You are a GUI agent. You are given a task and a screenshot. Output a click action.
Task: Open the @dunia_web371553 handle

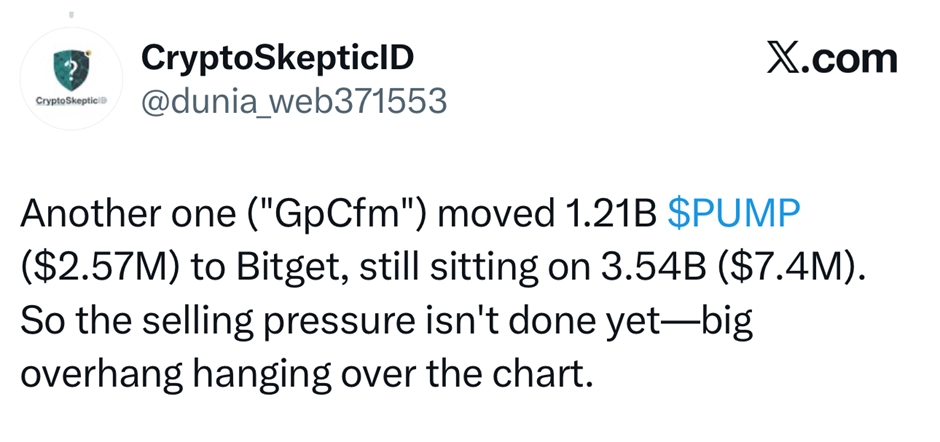[x=295, y=101]
